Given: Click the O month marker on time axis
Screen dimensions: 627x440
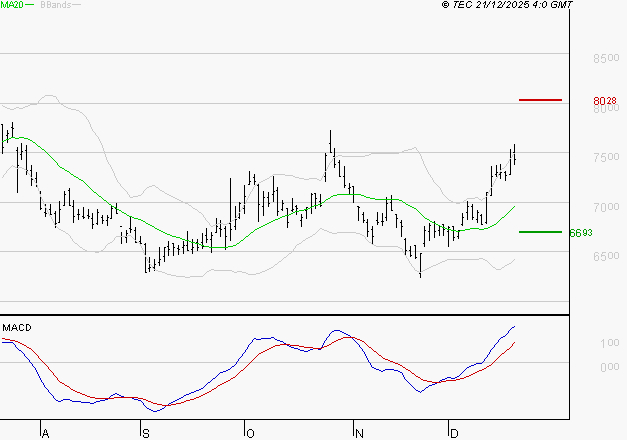Looking at the screenshot, I should (250, 434).
